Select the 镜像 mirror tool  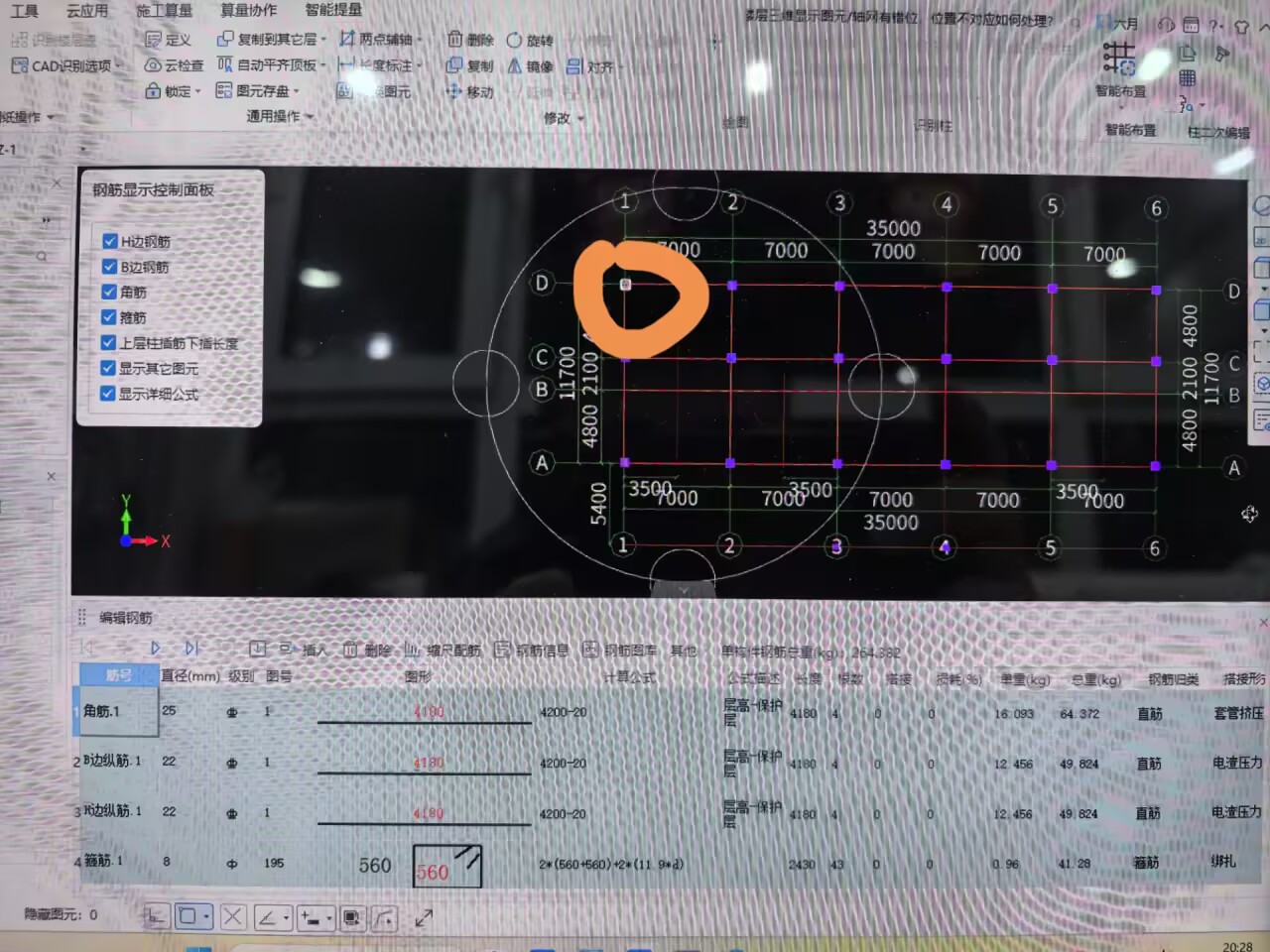click(x=530, y=66)
